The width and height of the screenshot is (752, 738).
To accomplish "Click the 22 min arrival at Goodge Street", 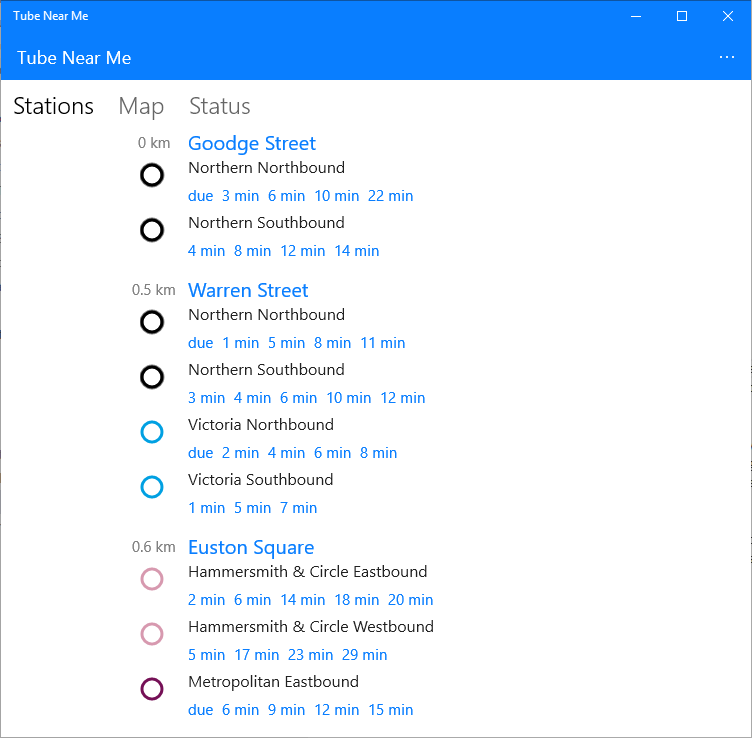I will pyautogui.click(x=390, y=196).
